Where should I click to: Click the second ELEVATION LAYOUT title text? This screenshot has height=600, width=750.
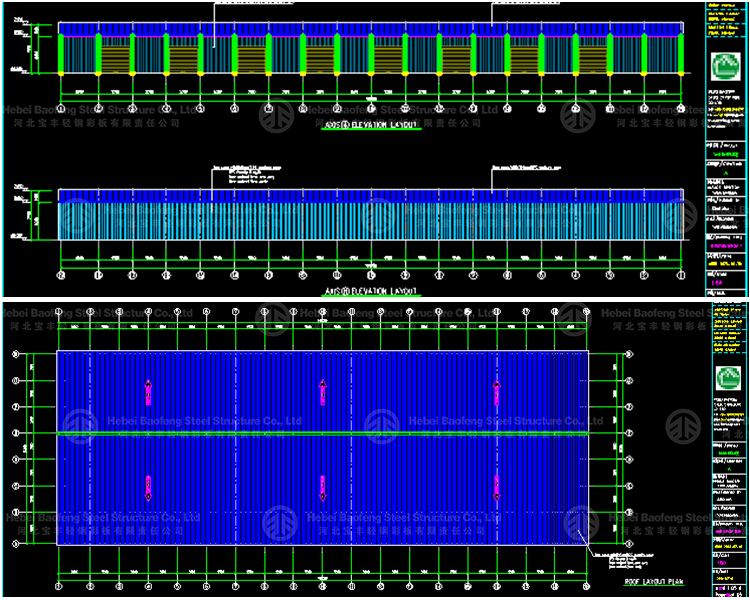click(371, 292)
